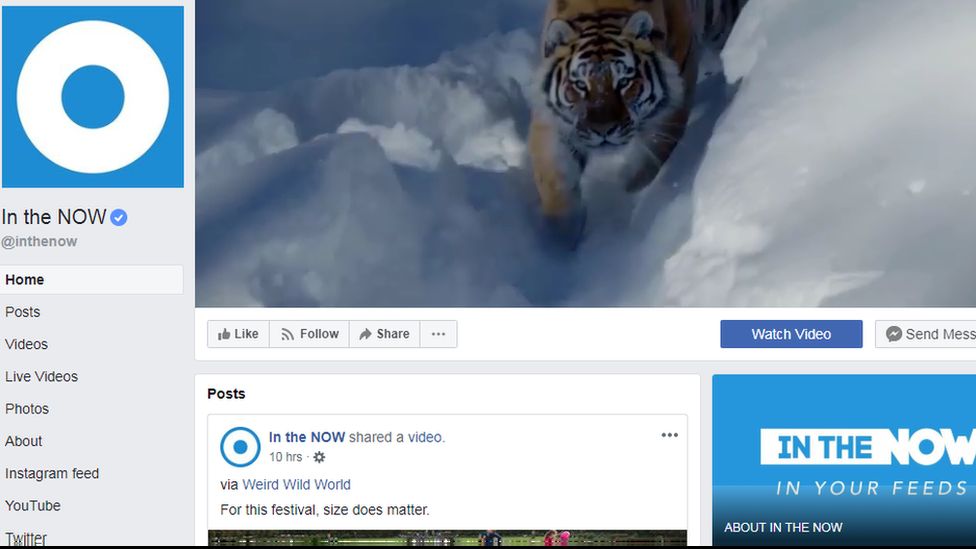
Task: Like the In the NOW page
Action: pos(238,334)
